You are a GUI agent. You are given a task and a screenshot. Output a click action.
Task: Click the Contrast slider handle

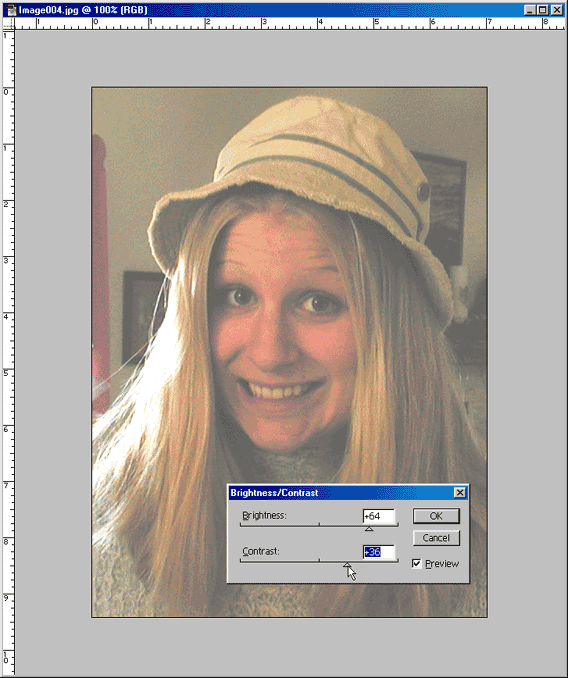347,564
